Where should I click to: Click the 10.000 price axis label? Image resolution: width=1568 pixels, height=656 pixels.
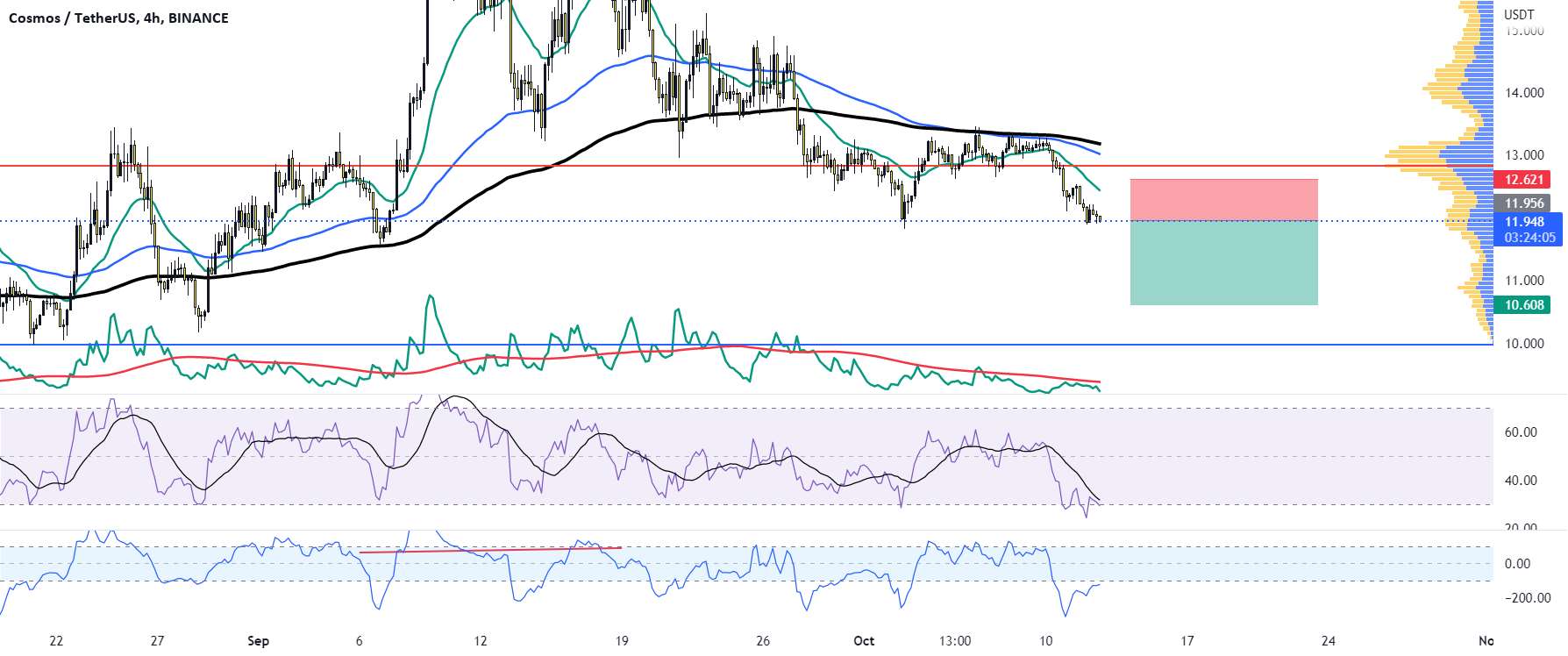click(1524, 344)
